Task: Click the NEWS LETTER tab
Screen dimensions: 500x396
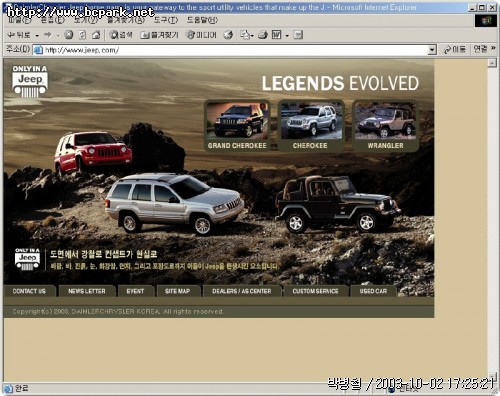Action: pyautogui.click(x=87, y=291)
